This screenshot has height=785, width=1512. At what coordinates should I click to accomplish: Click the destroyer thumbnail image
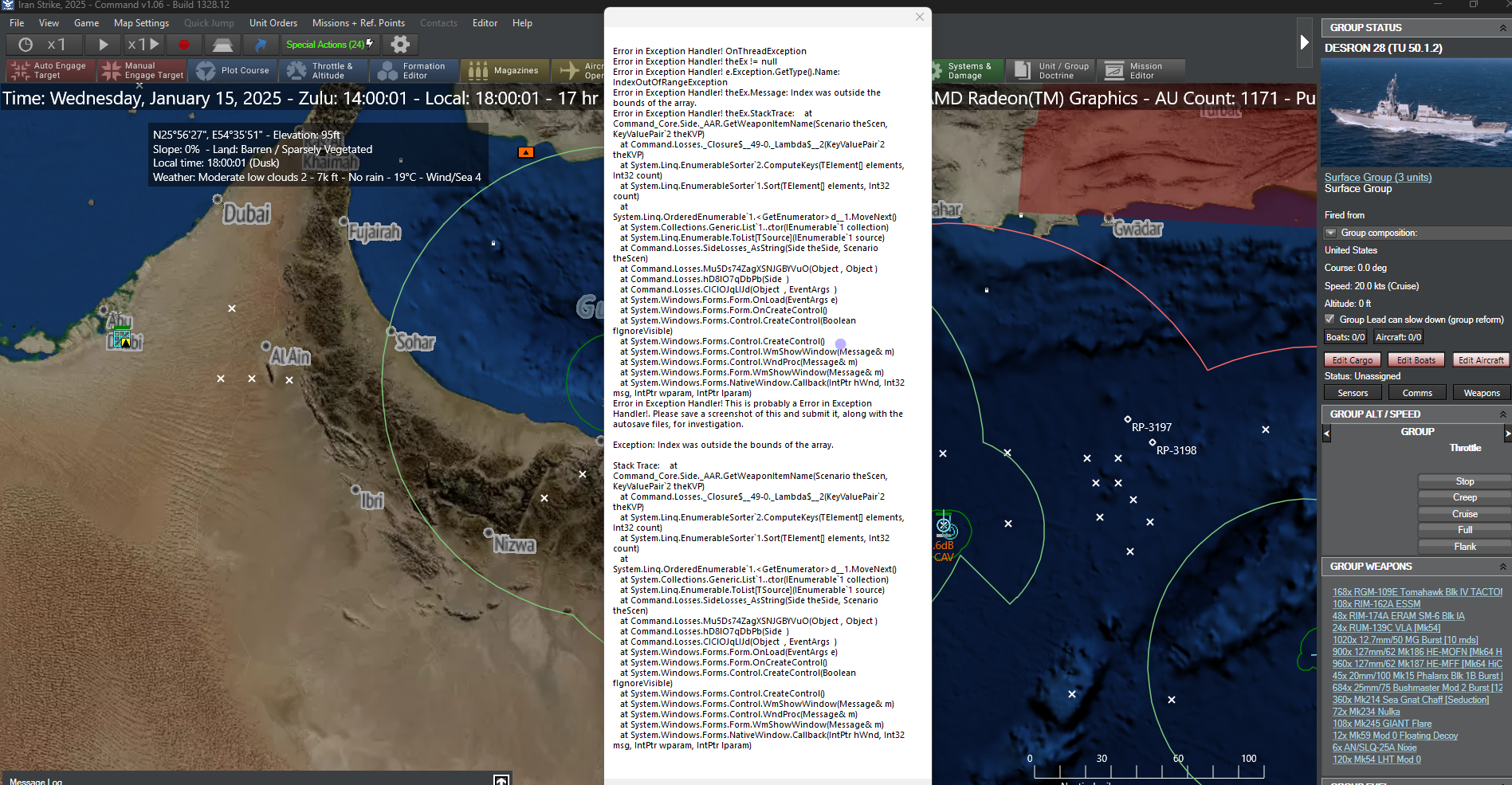(x=1416, y=113)
